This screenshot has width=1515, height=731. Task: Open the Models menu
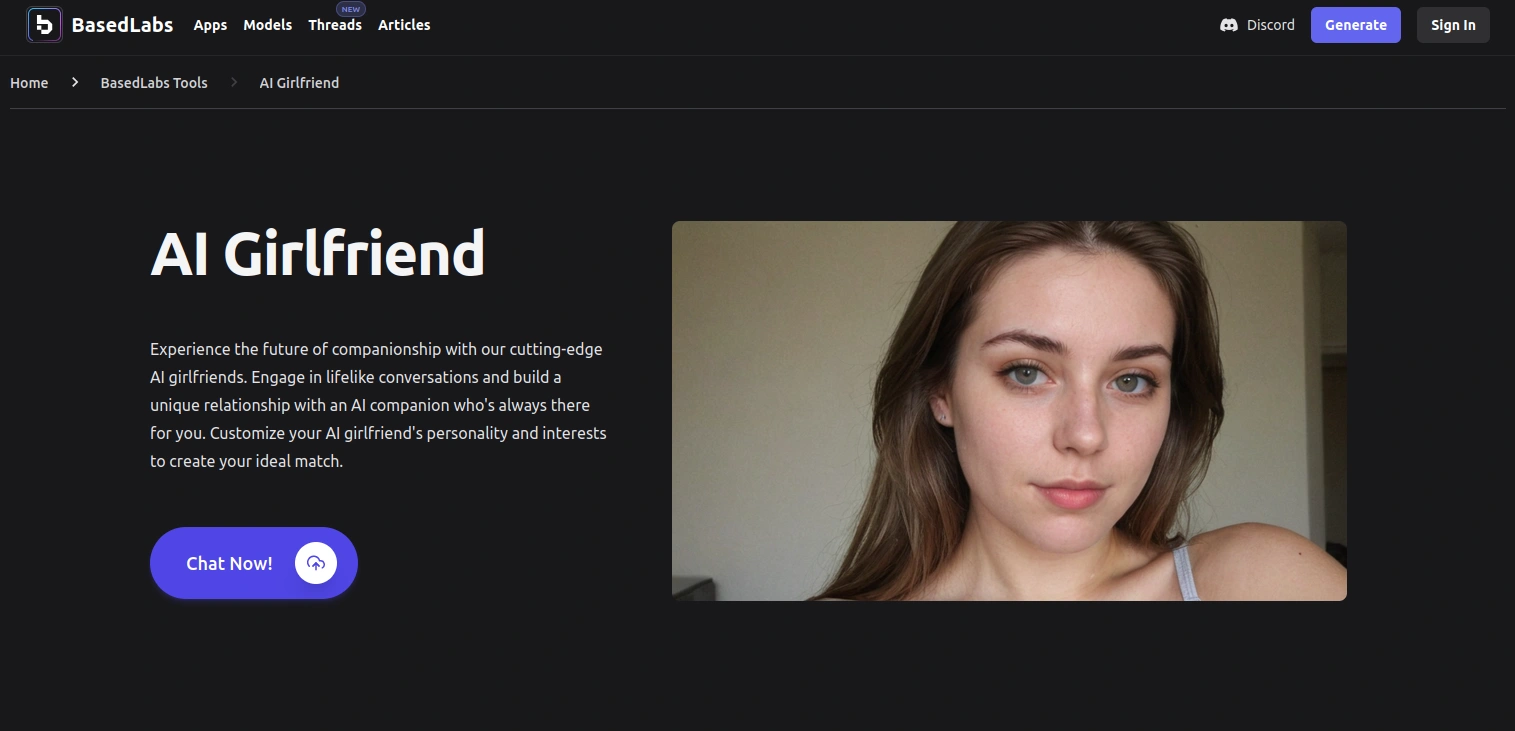click(268, 25)
